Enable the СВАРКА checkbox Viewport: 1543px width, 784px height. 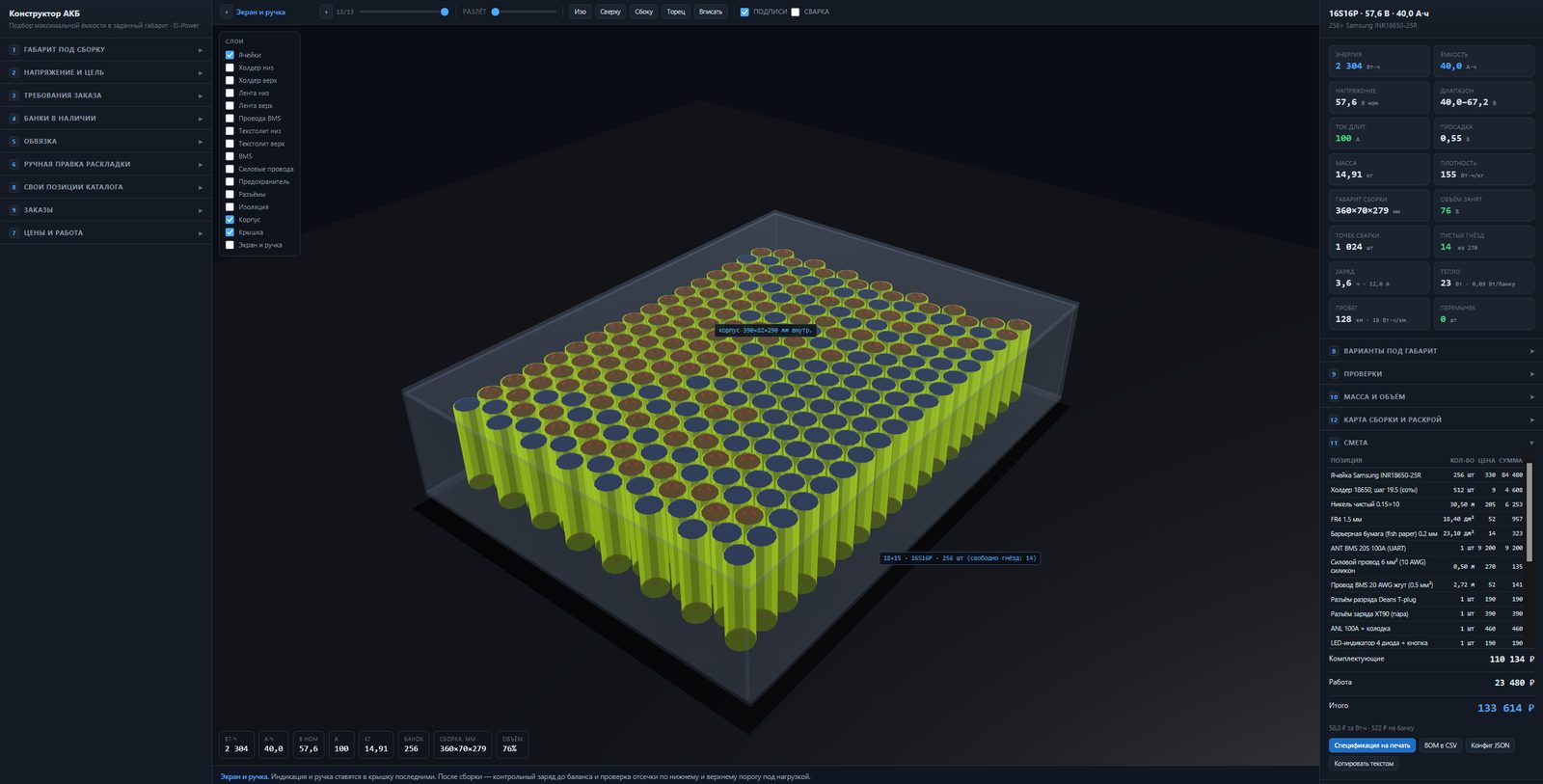pyautogui.click(x=795, y=12)
